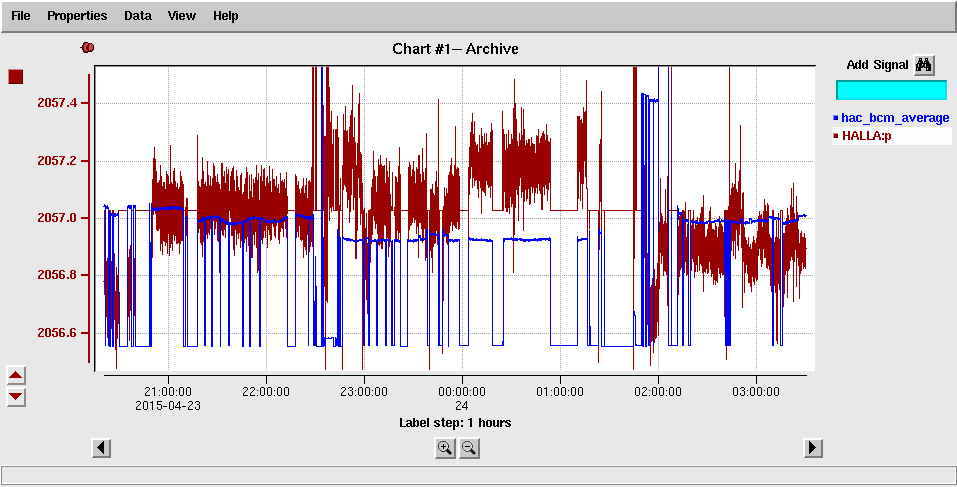Click the dark red axis color square
Image resolution: width=957 pixels, height=487 pixels.
pyautogui.click(x=15, y=77)
